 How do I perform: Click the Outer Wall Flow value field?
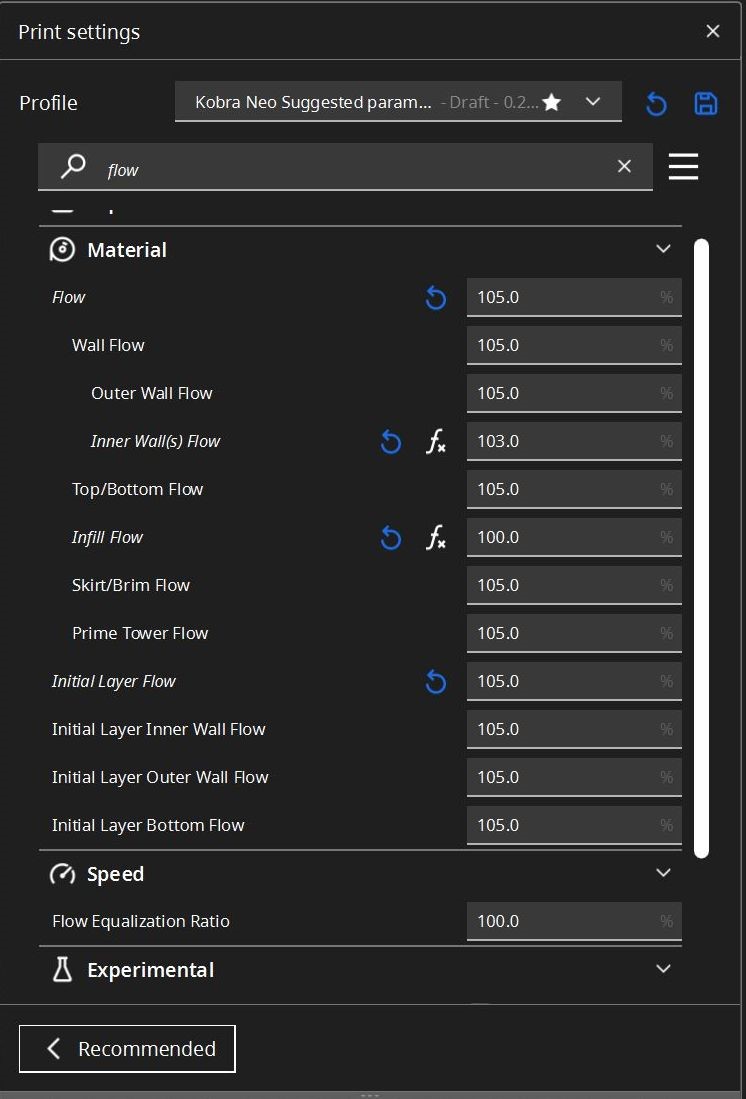(x=560, y=394)
